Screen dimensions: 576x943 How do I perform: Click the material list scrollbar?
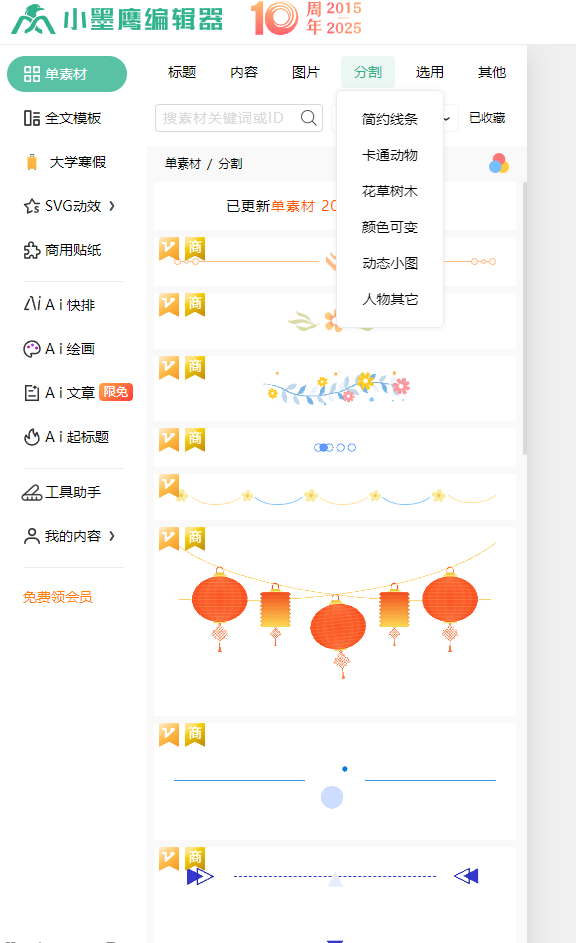[524, 318]
